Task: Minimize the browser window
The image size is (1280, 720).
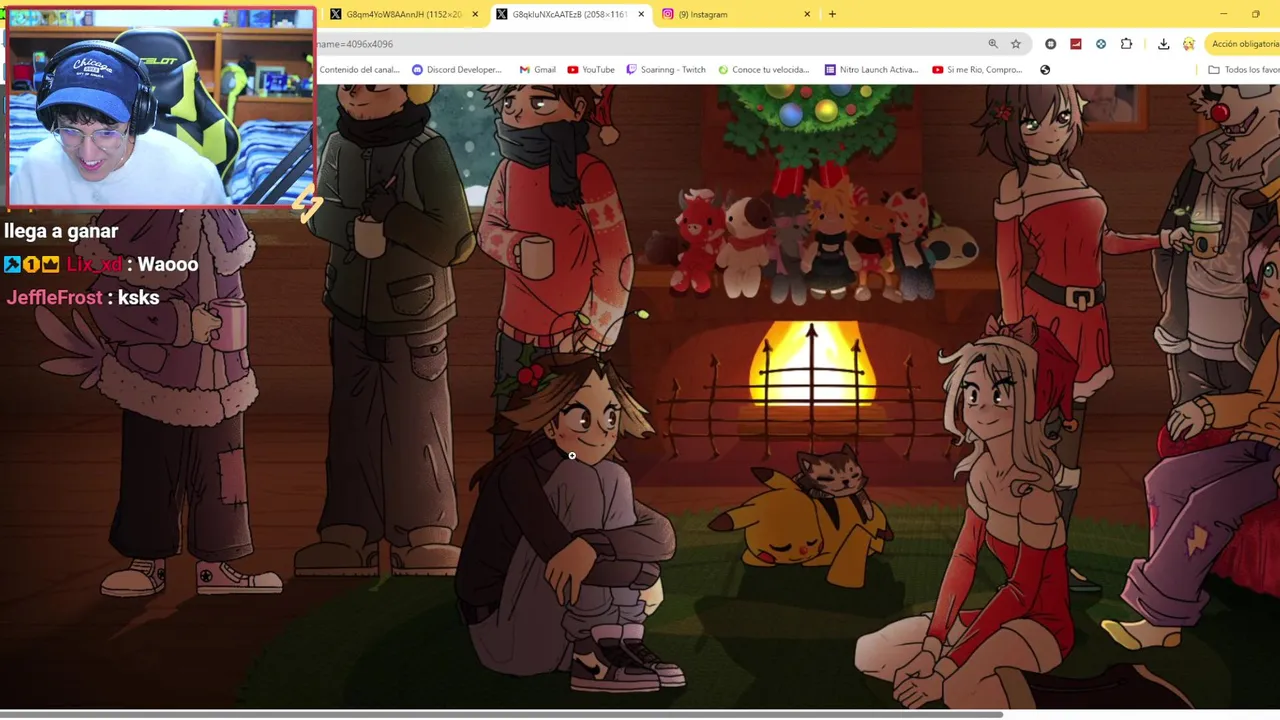Action: coord(1223,14)
